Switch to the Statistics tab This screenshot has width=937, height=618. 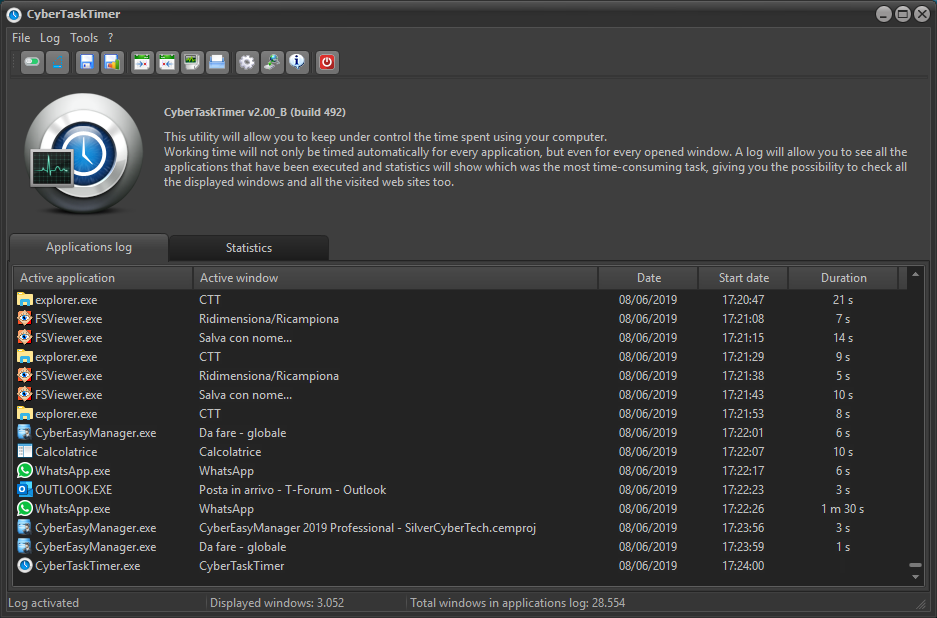pos(249,247)
